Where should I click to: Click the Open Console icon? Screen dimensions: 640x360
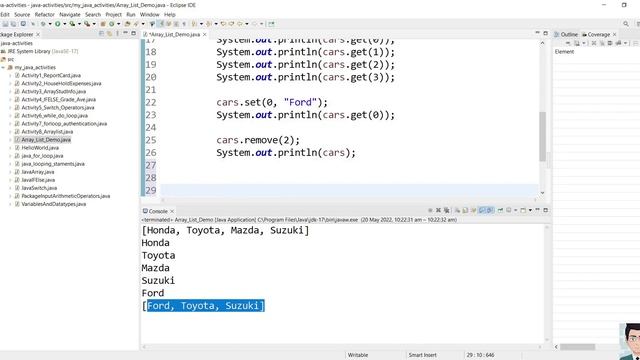523,210
